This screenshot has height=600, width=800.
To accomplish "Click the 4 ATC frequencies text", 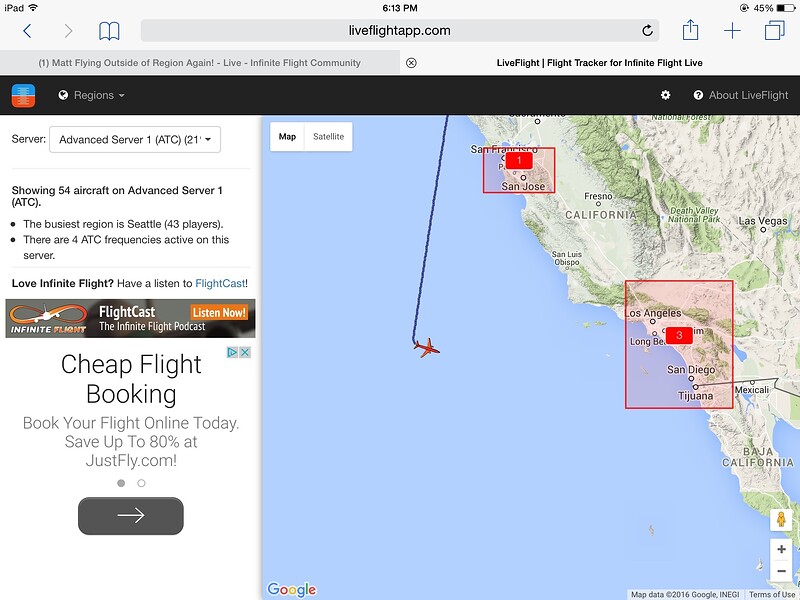I will click(x=126, y=247).
